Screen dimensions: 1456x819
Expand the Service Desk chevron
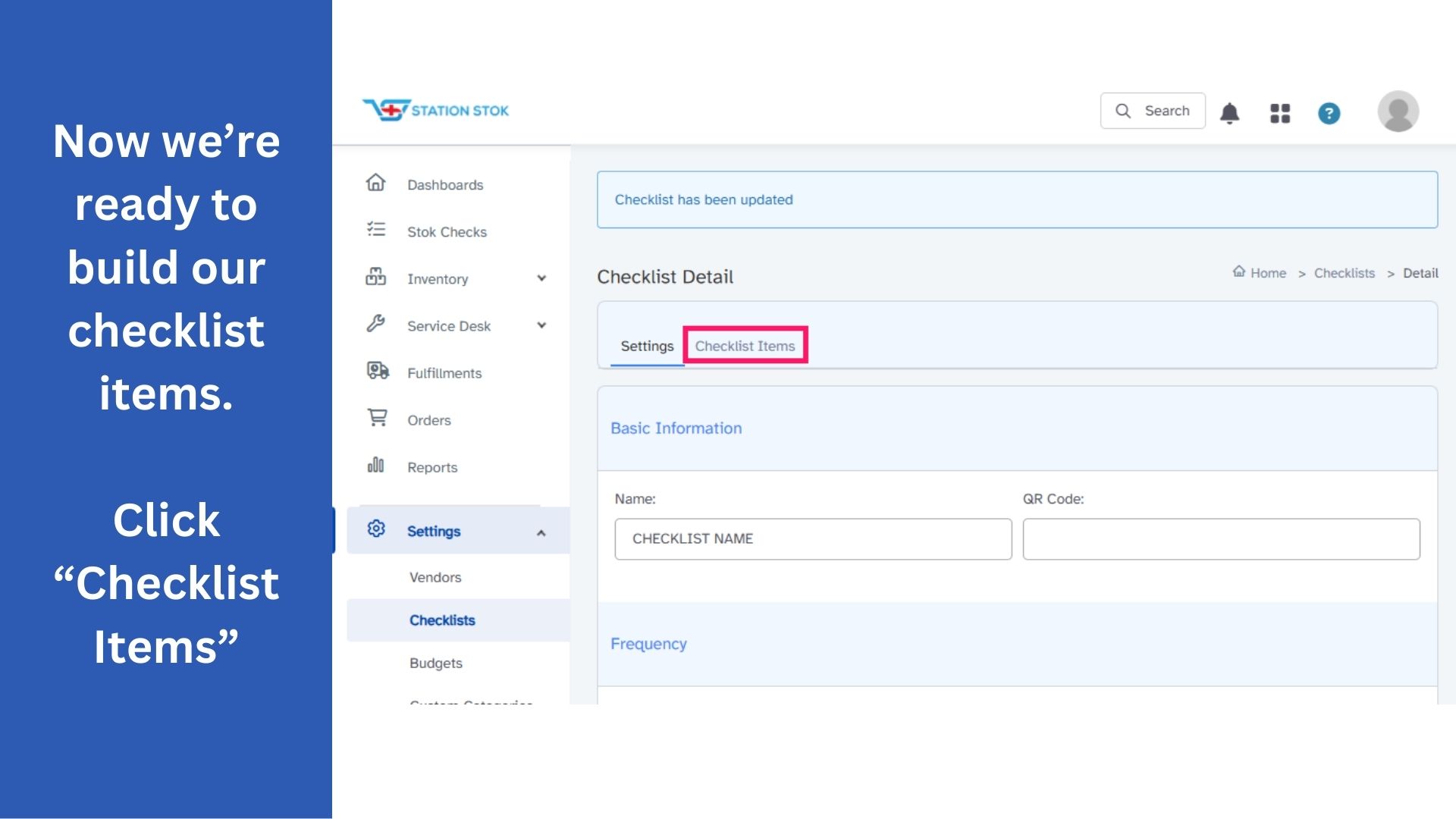541,325
